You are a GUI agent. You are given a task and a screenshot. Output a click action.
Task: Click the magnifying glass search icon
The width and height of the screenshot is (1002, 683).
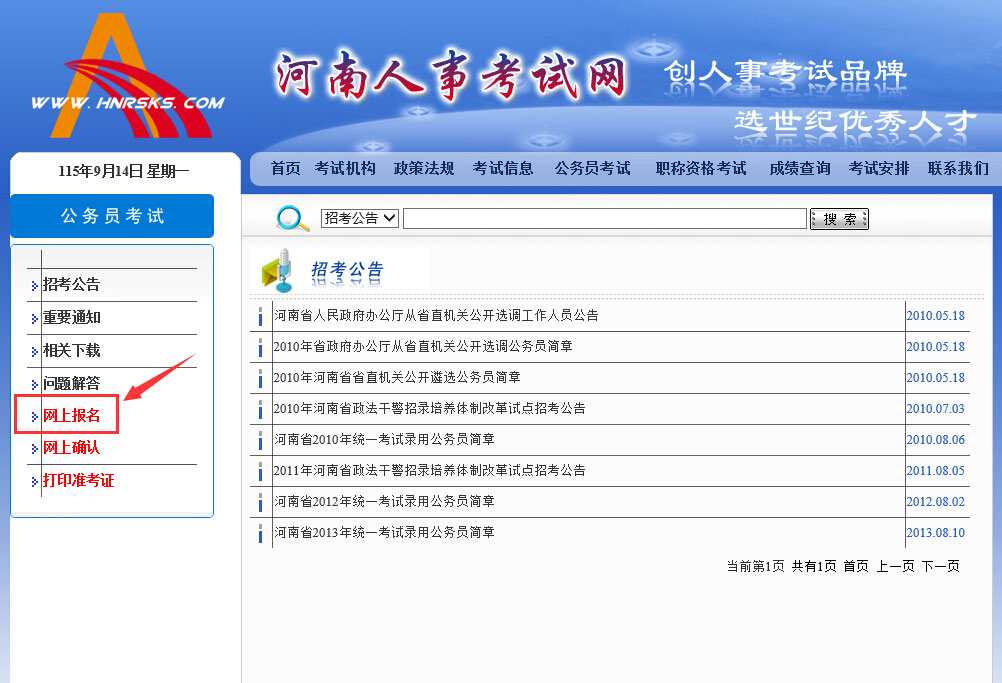coord(292,219)
